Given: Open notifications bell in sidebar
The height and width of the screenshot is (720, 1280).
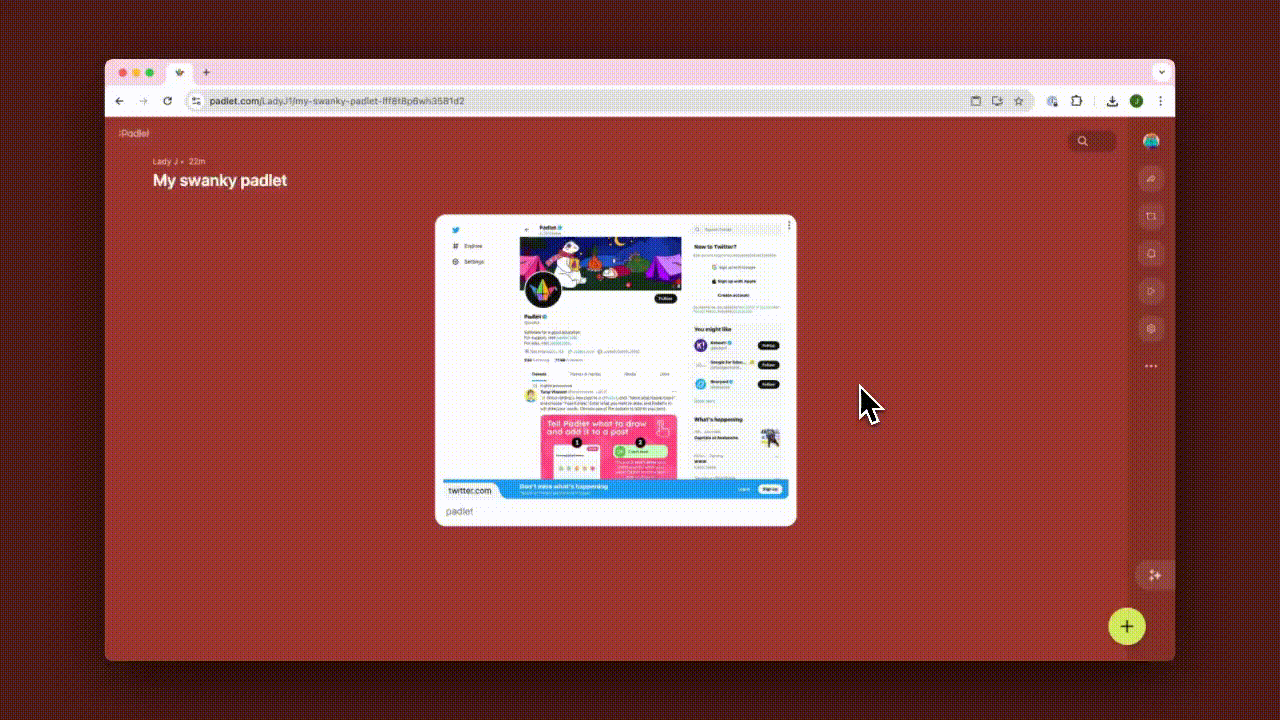Looking at the screenshot, I should click(1151, 254).
